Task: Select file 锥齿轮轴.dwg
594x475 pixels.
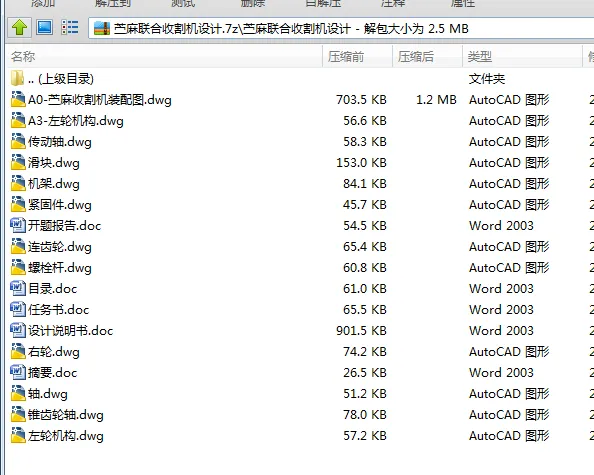Action: (x=66, y=415)
